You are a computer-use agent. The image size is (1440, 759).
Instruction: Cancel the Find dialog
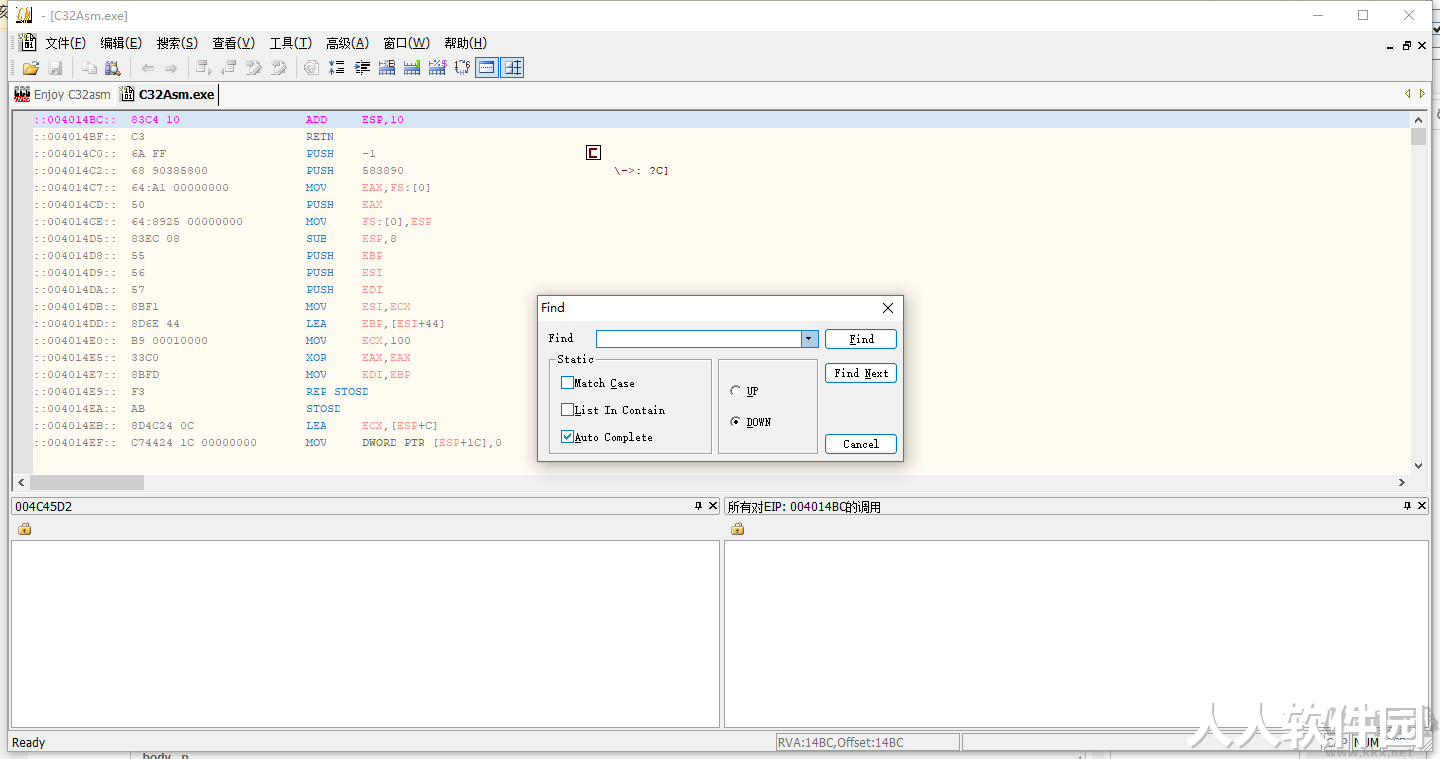coord(861,444)
